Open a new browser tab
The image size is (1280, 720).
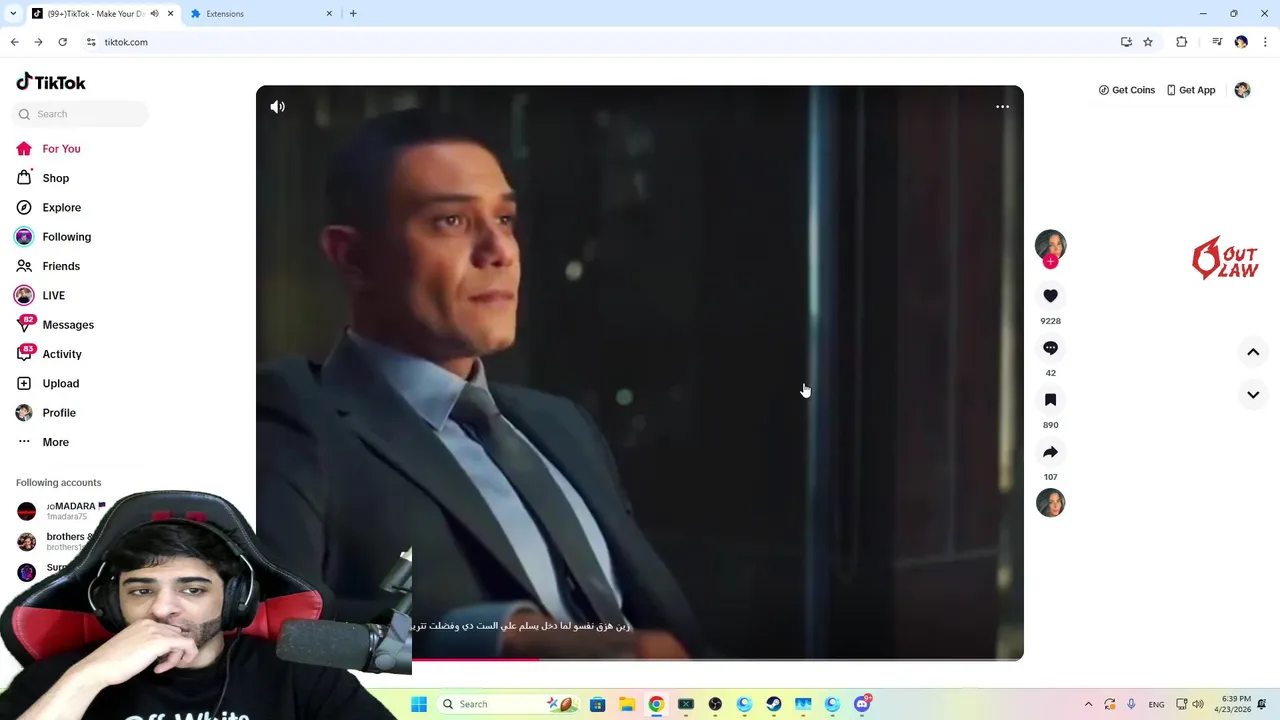(x=353, y=14)
